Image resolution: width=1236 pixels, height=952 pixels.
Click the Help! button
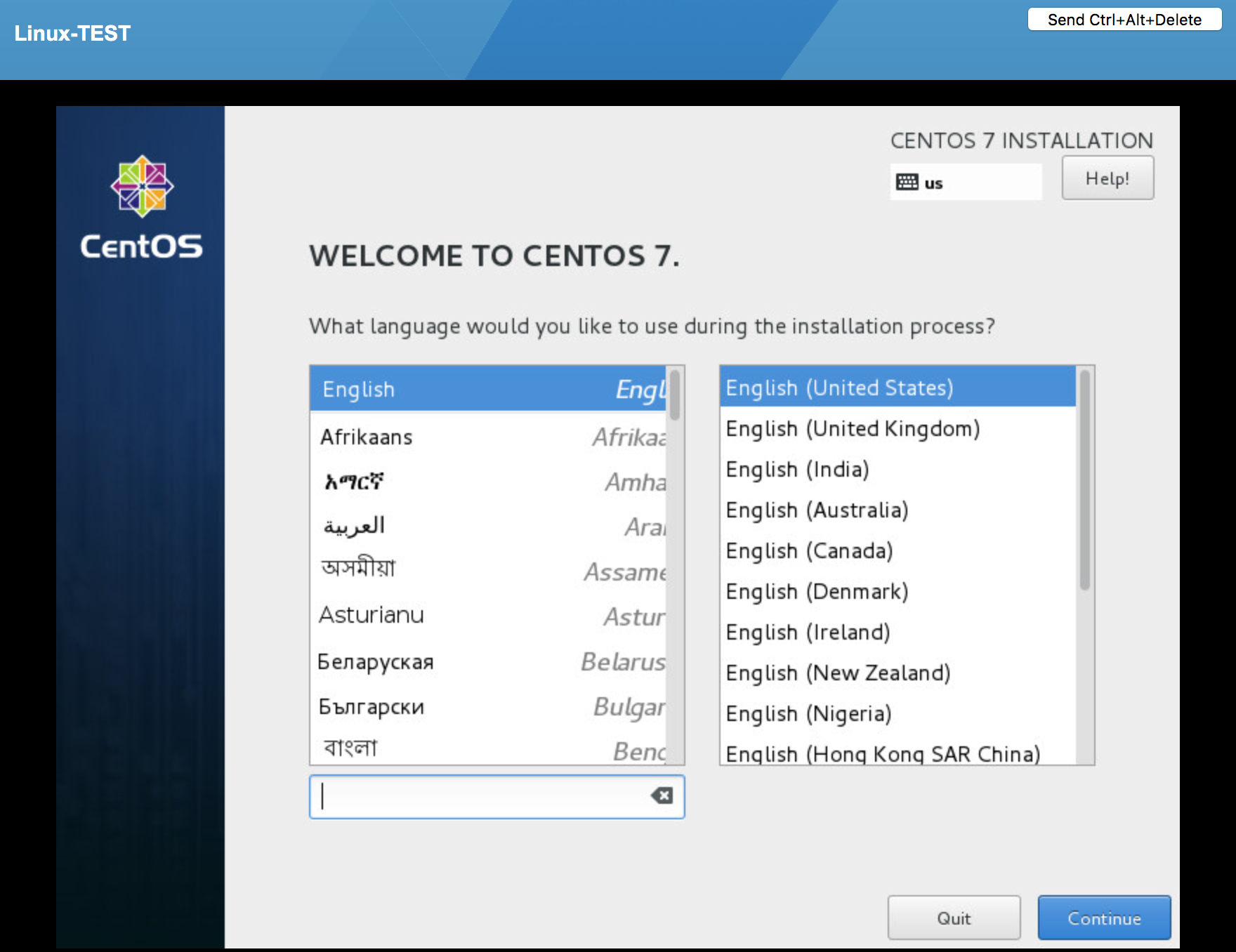coord(1107,178)
